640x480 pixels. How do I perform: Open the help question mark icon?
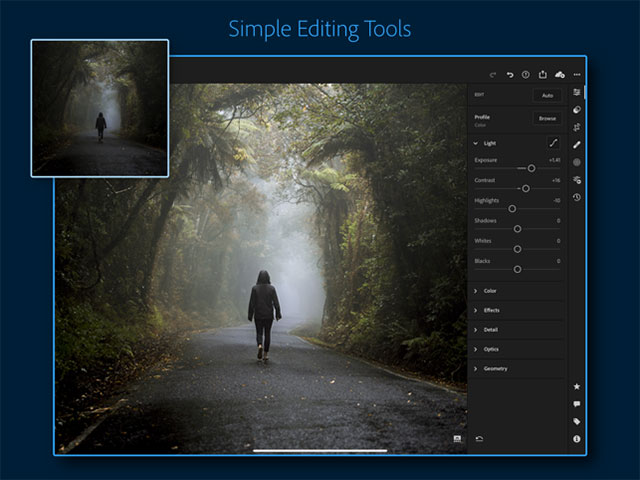526,74
